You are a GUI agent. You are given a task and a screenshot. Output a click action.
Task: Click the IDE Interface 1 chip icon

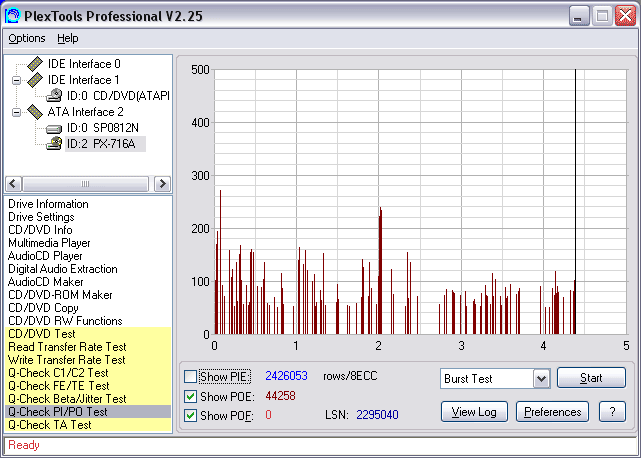tap(35, 80)
